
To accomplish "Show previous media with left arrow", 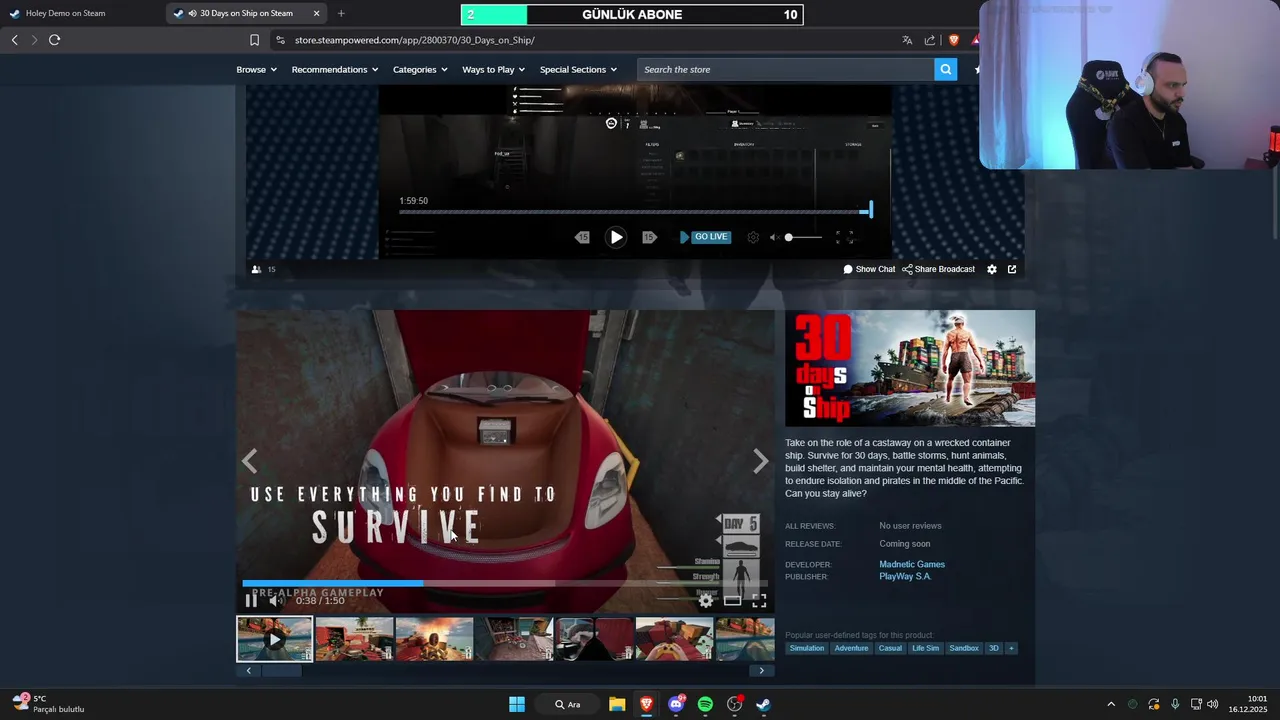I will pos(250,461).
